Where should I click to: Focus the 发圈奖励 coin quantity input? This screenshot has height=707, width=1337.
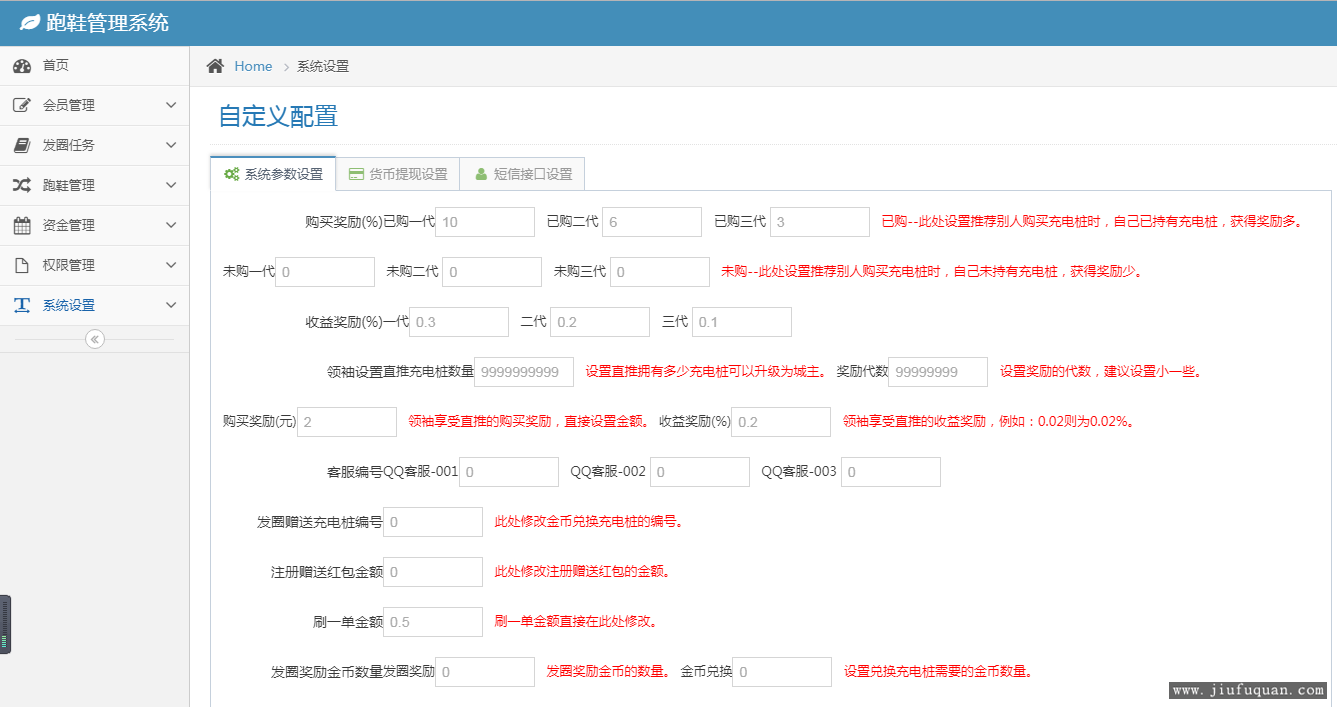point(485,672)
